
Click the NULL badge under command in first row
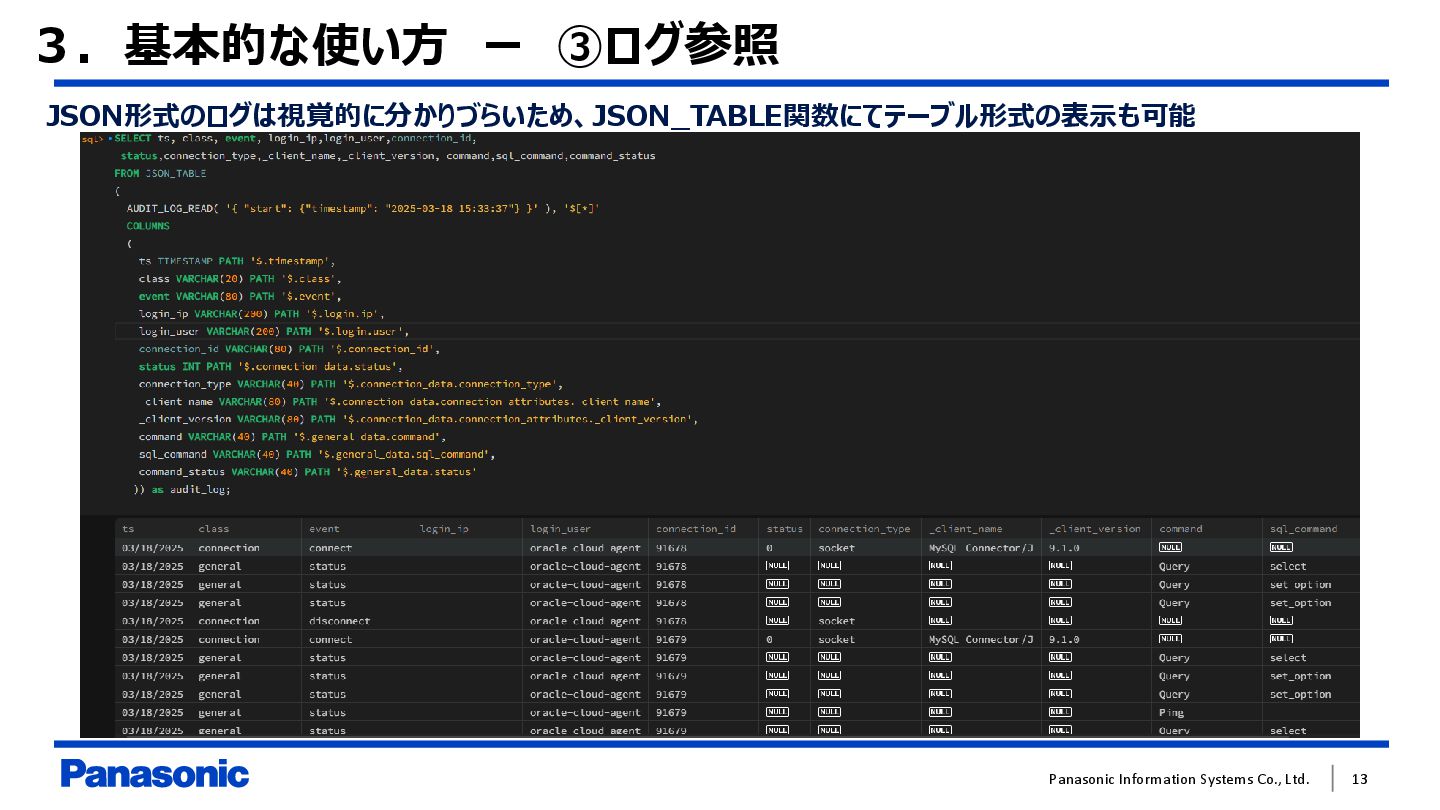coord(1170,547)
